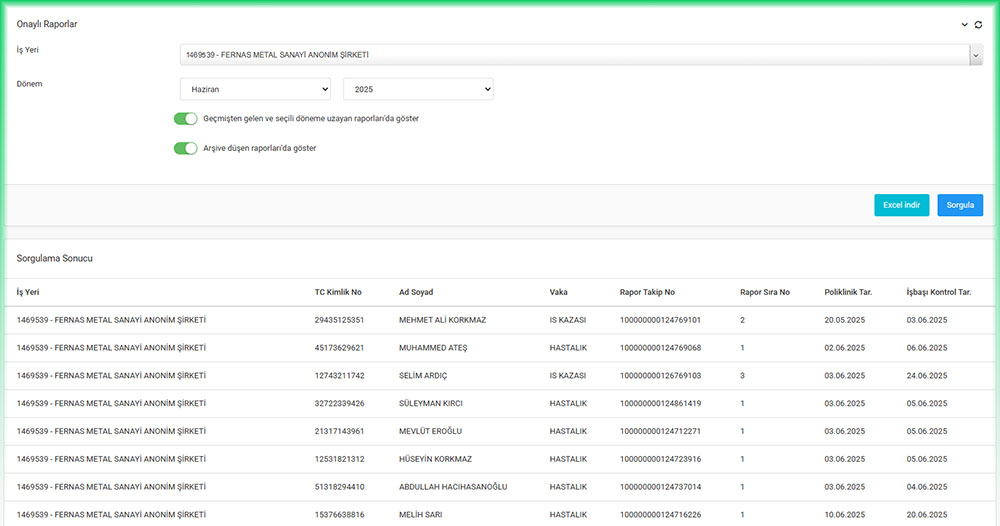Click the Rapor Takip No column header
The image size is (1000, 526).
(647, 292)
